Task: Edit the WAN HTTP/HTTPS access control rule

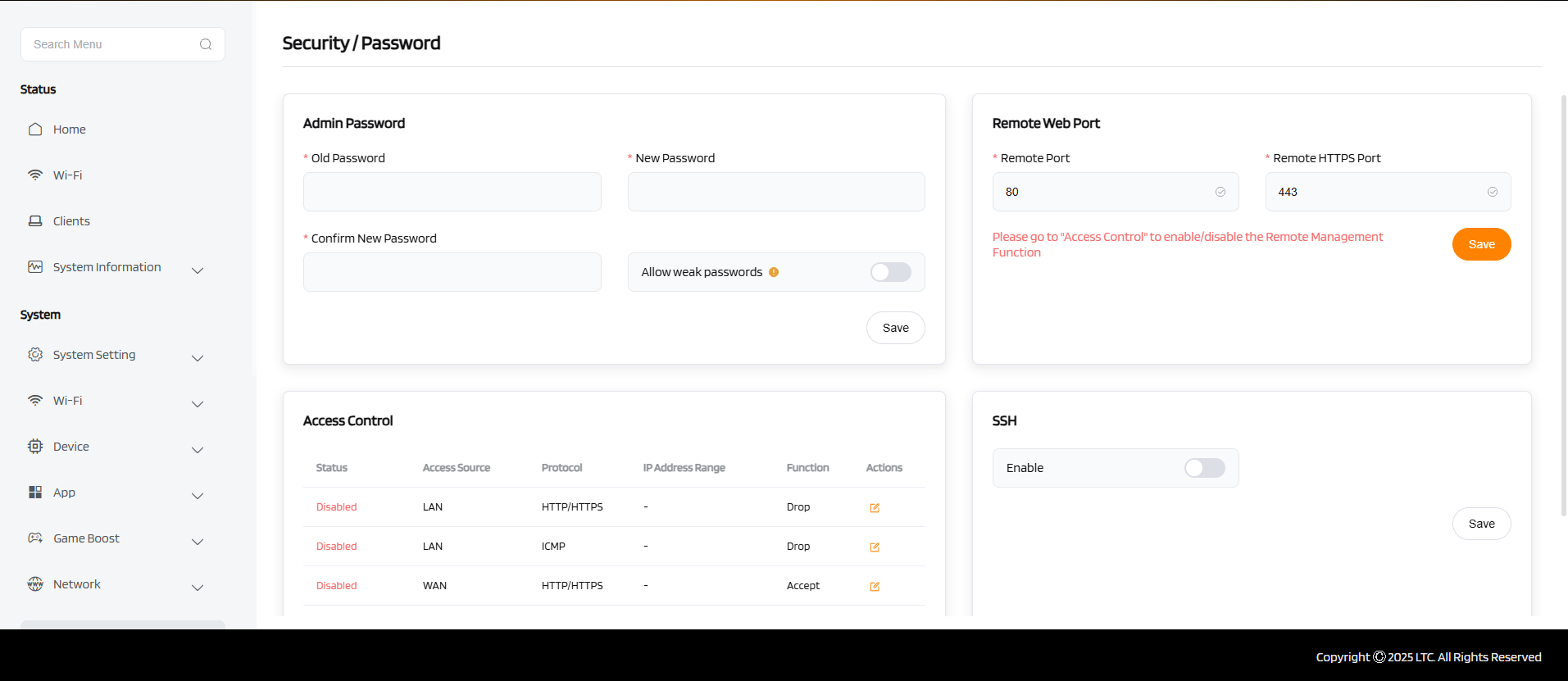Action: [x=875, y=587]
